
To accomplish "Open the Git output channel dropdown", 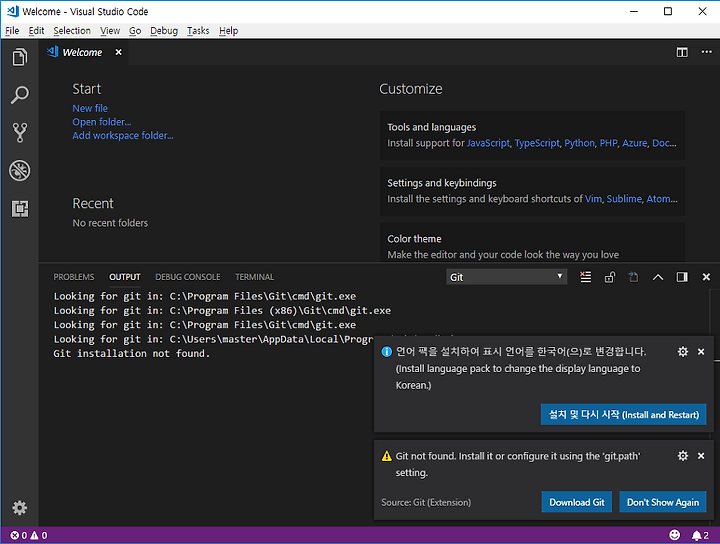I will [x=506, y=277].
